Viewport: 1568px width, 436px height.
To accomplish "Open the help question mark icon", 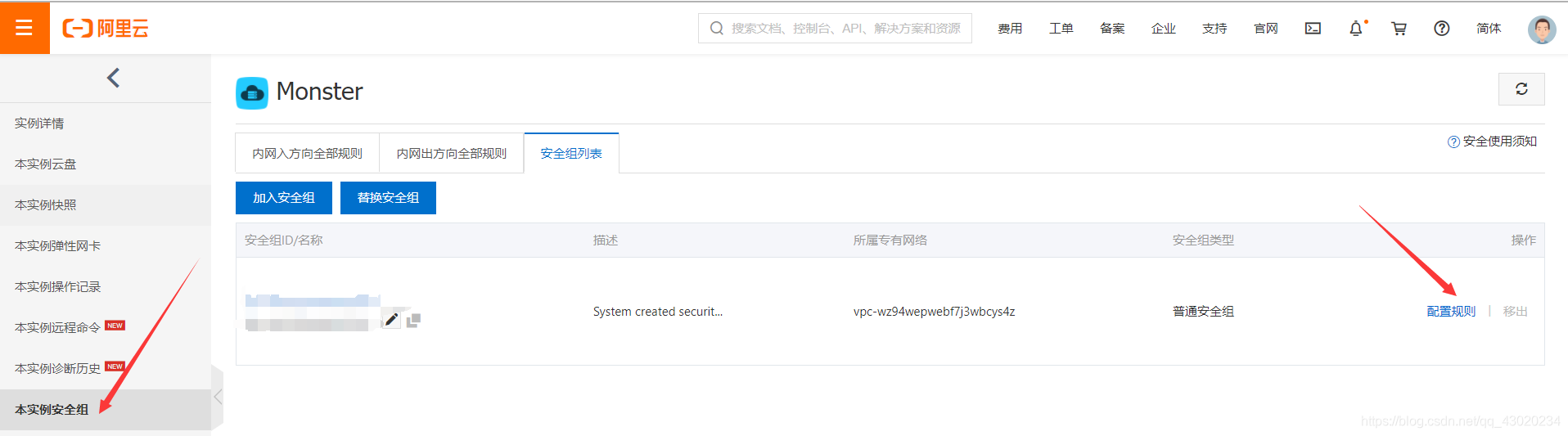I will [1442, 29].
